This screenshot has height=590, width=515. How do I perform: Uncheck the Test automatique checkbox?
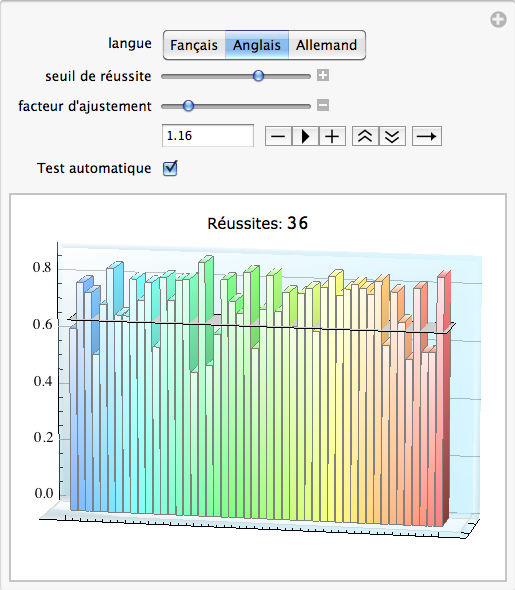coord(170,168)
